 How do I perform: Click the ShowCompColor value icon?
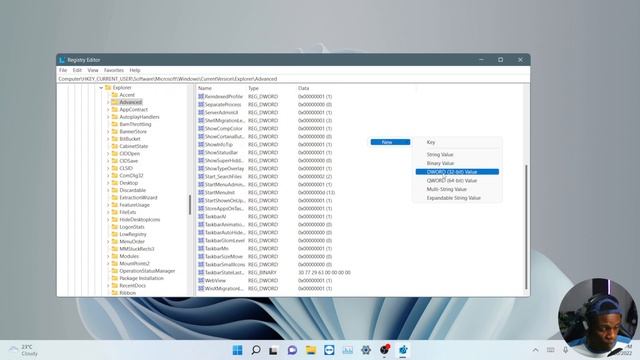click(201, 128)
